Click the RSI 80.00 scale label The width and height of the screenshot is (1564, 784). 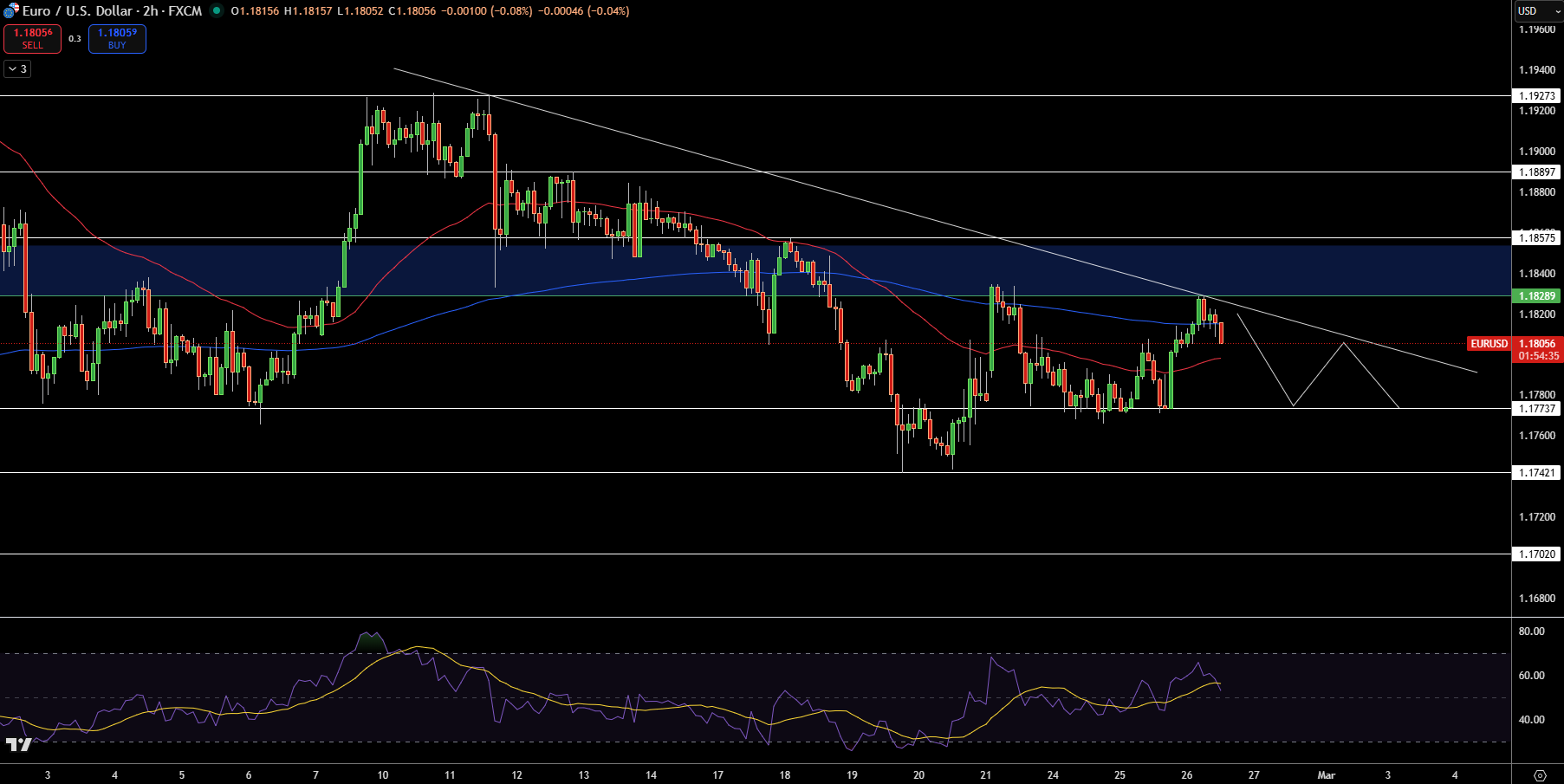click(x=1531, y=632)
